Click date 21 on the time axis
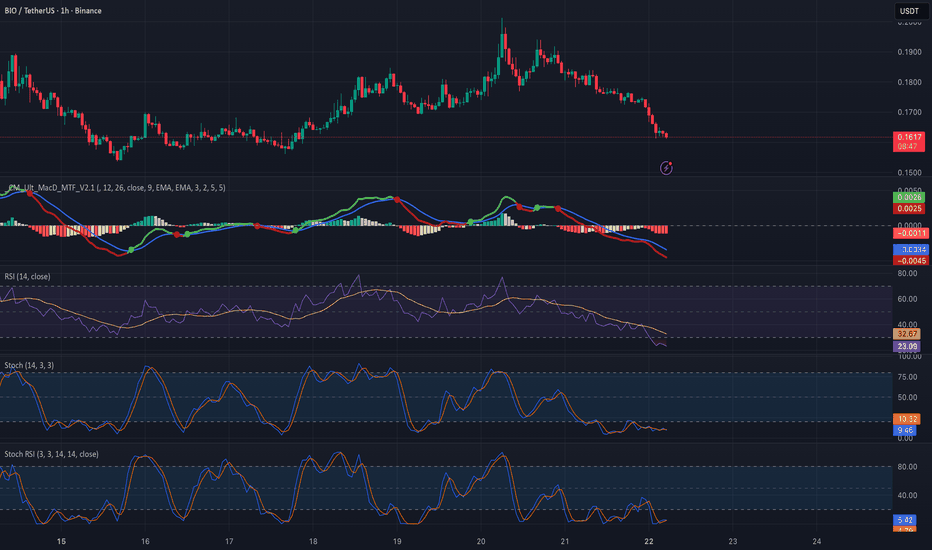This screenshot has width=932, height=550. coord(565,541)
